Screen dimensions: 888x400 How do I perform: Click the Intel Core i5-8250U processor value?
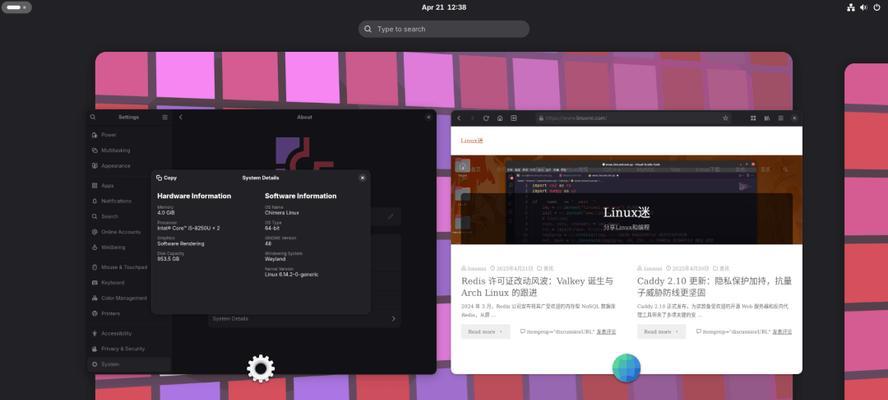pos(189,228)
